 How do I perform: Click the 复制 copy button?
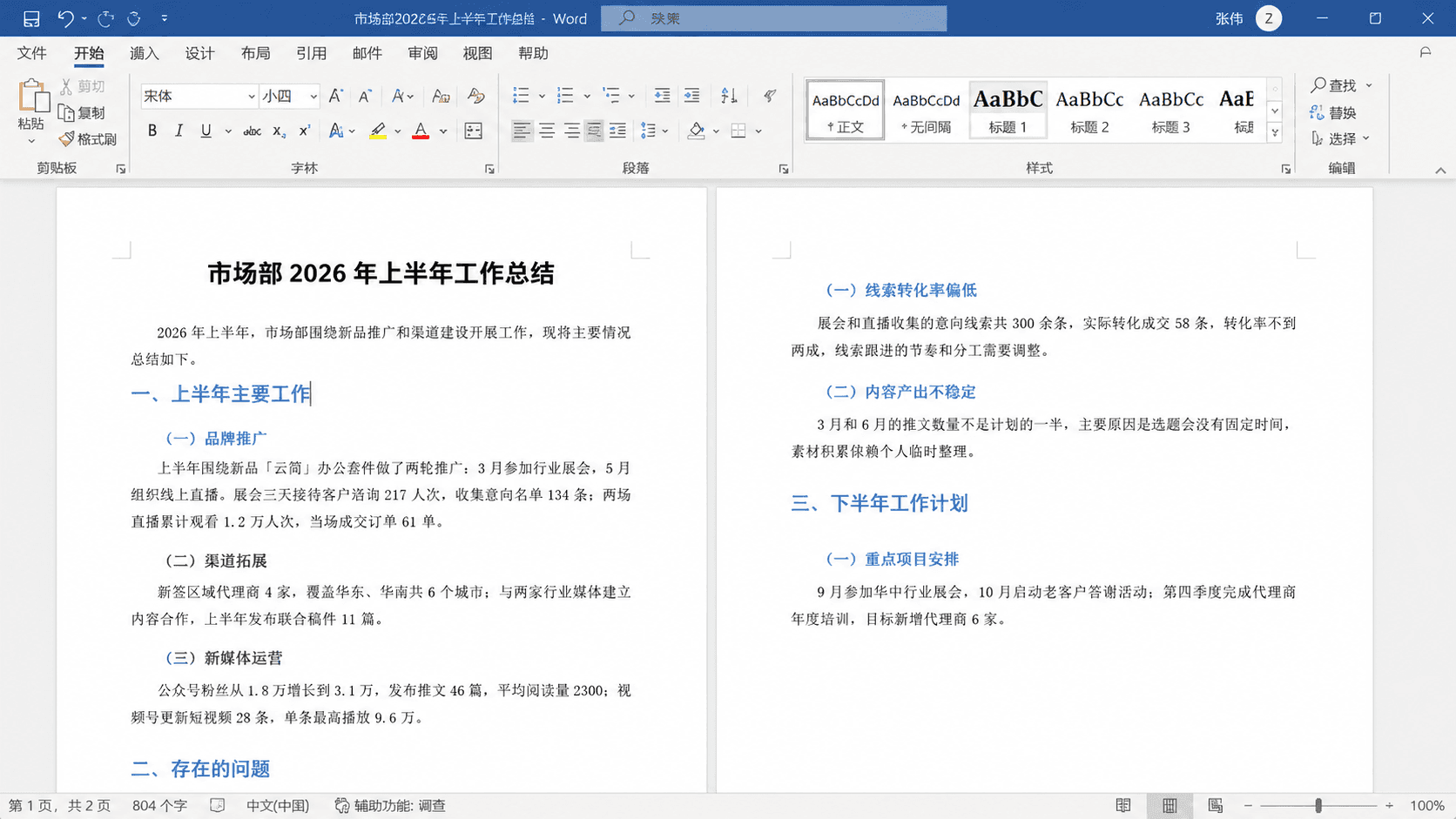pyautogui.click(x=82, y=113)
